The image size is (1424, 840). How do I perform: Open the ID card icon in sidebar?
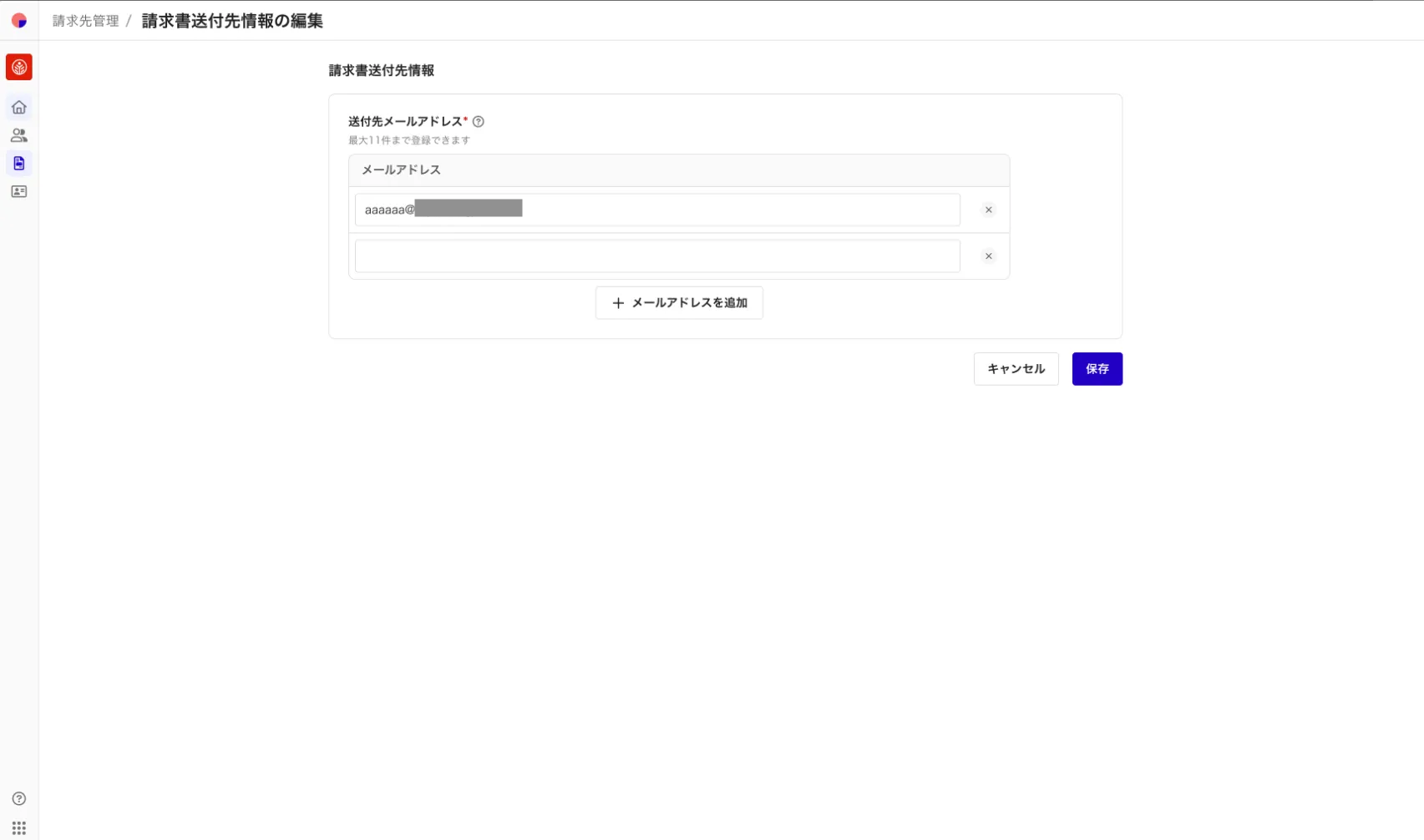(19, 191)
